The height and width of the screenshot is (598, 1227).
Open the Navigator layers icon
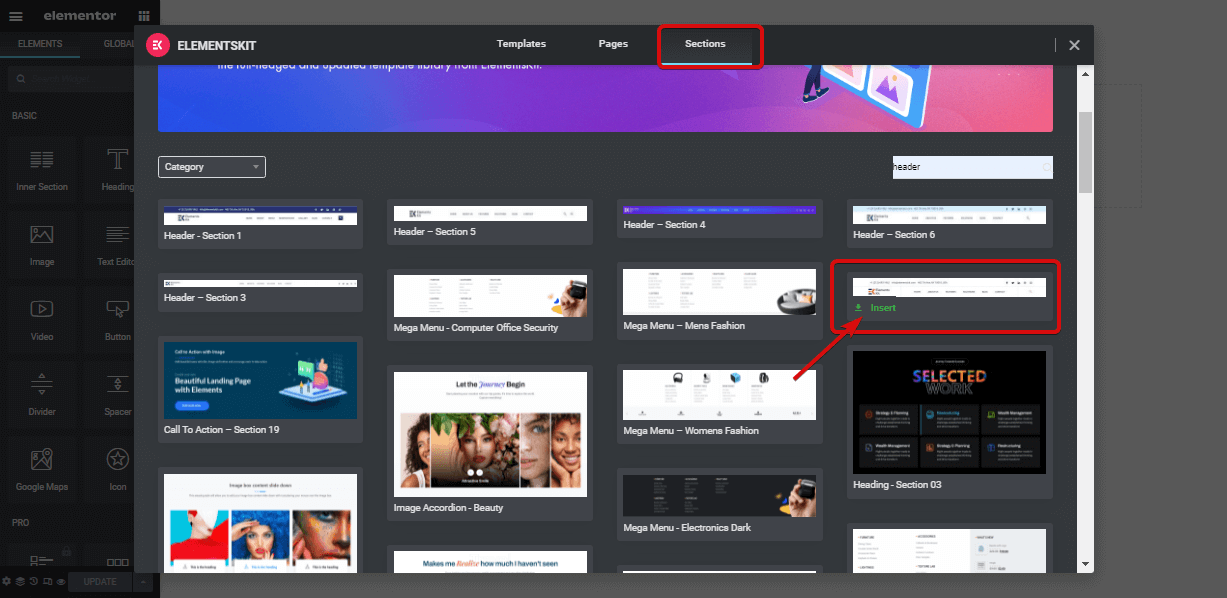(x=20, y=581)
